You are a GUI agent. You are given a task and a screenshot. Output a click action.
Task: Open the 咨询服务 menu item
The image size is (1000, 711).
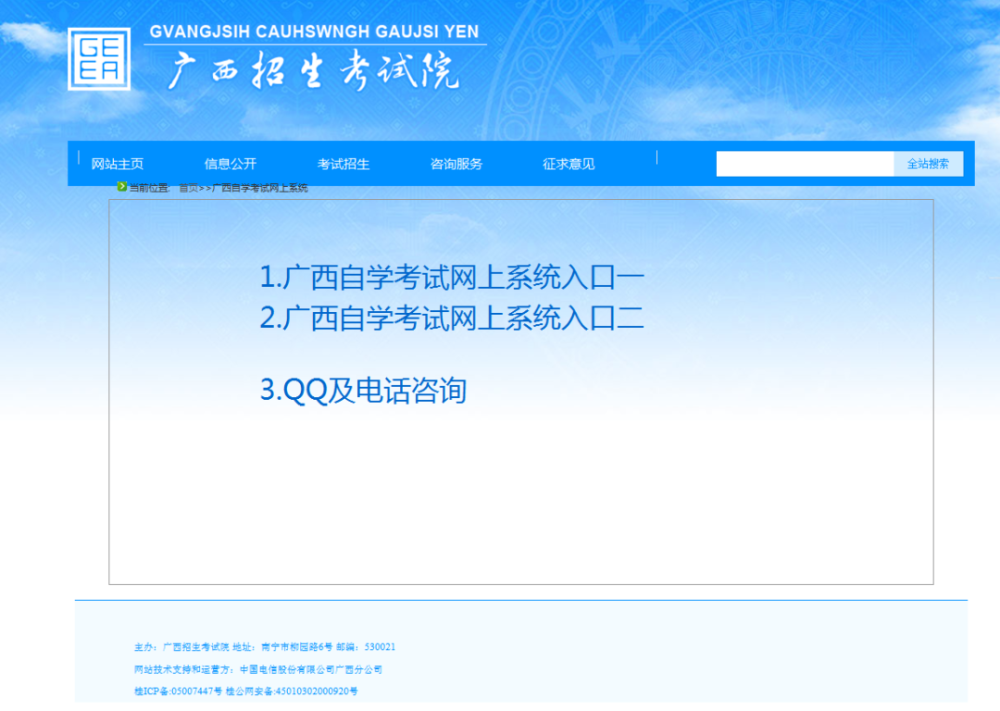[458, 163]
